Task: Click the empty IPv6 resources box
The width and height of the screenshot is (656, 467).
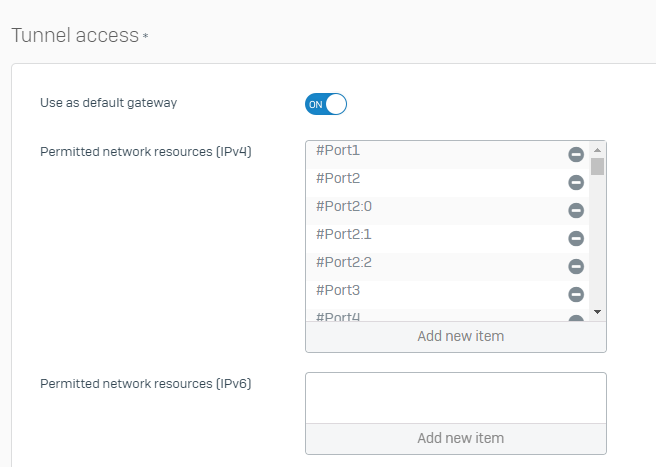Action: click(x=456, y=397)
